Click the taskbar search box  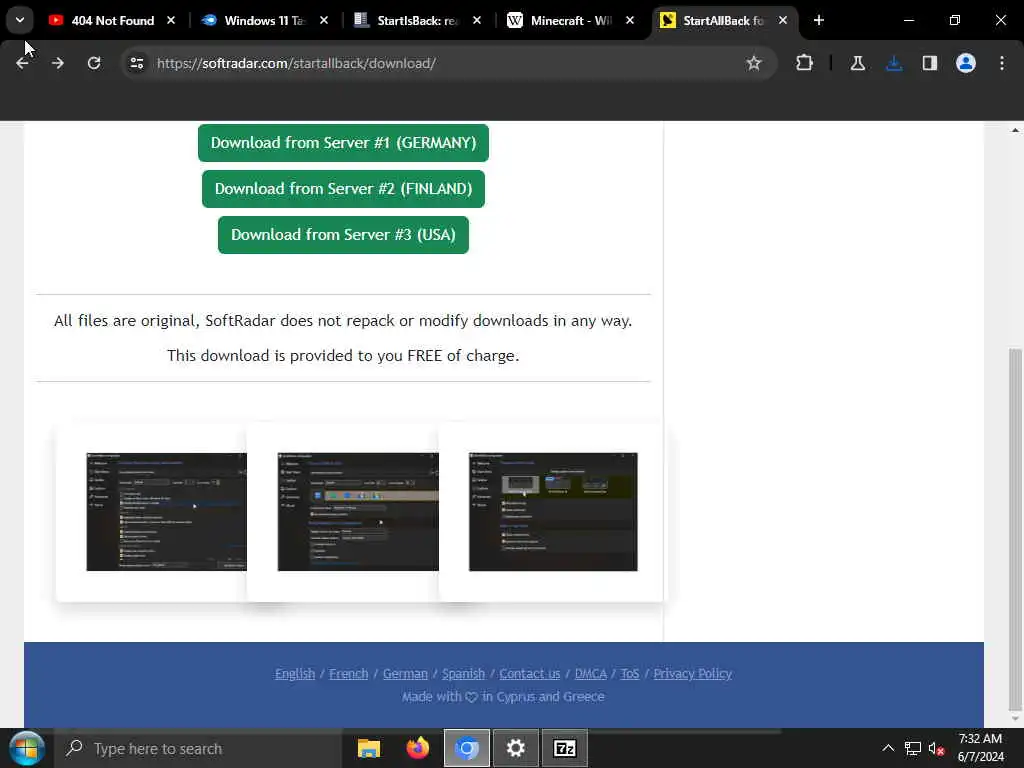point(199,748)
